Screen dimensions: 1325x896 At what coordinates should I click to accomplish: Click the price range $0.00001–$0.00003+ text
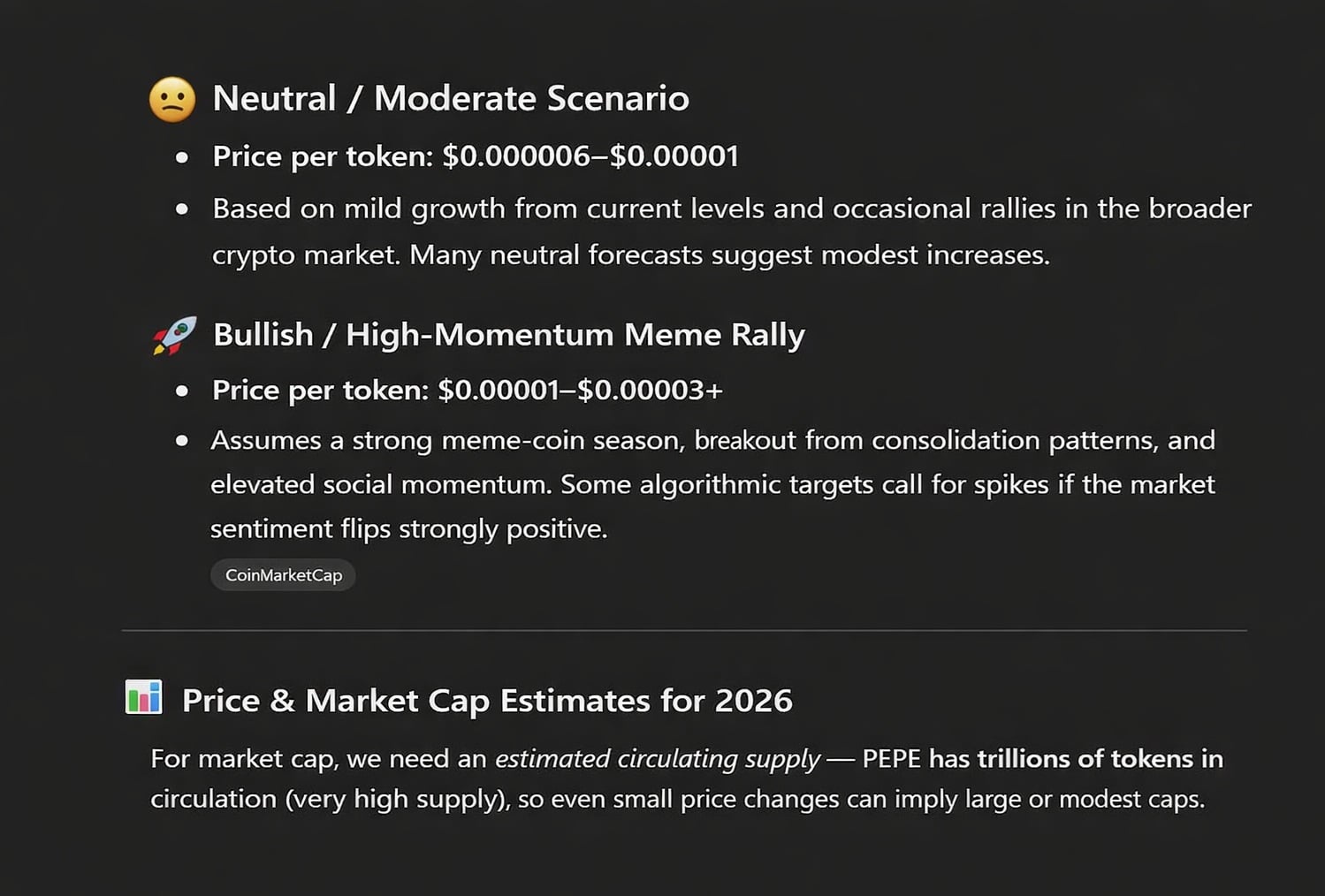[580, 390]
